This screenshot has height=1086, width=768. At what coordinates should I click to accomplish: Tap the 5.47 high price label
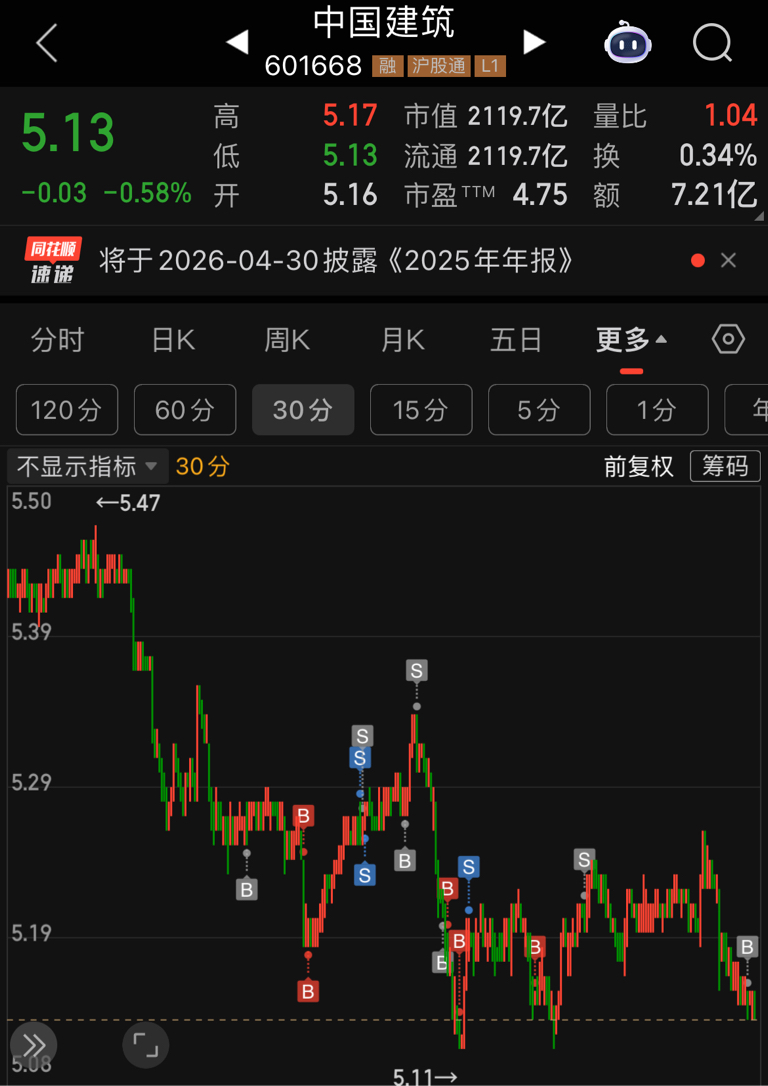coord(127,504)
